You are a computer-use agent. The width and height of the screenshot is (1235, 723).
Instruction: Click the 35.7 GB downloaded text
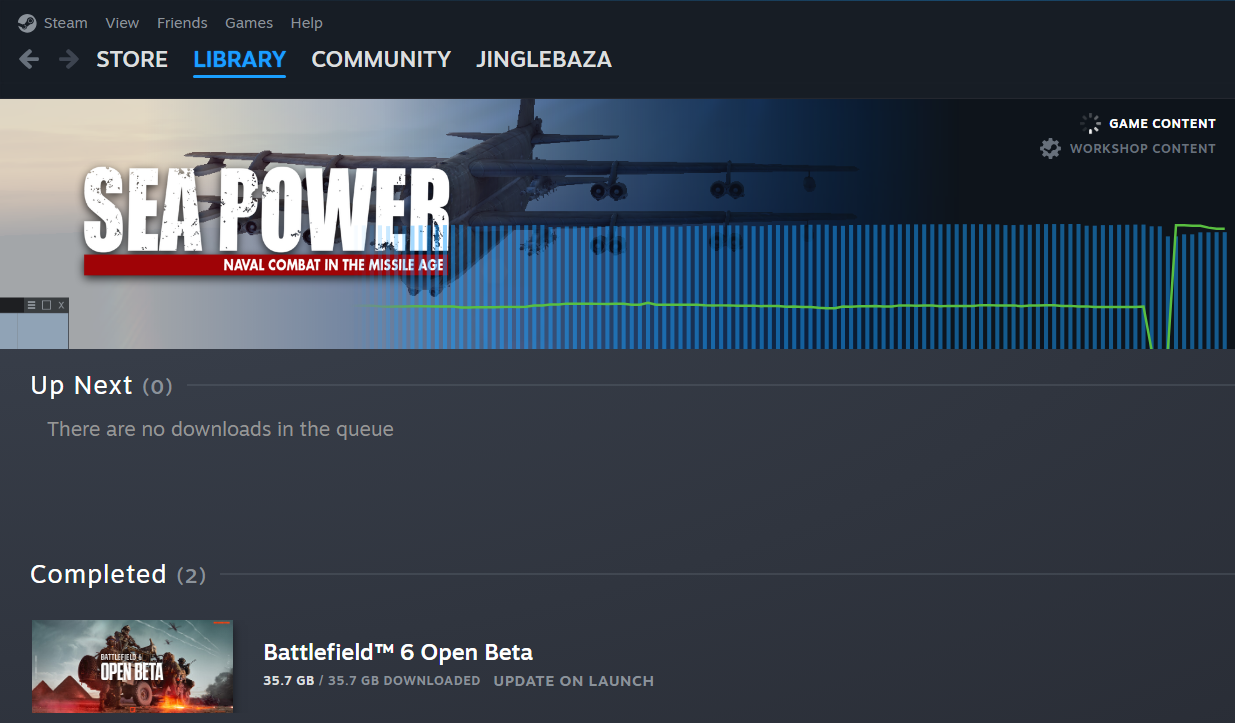[372, 681]
